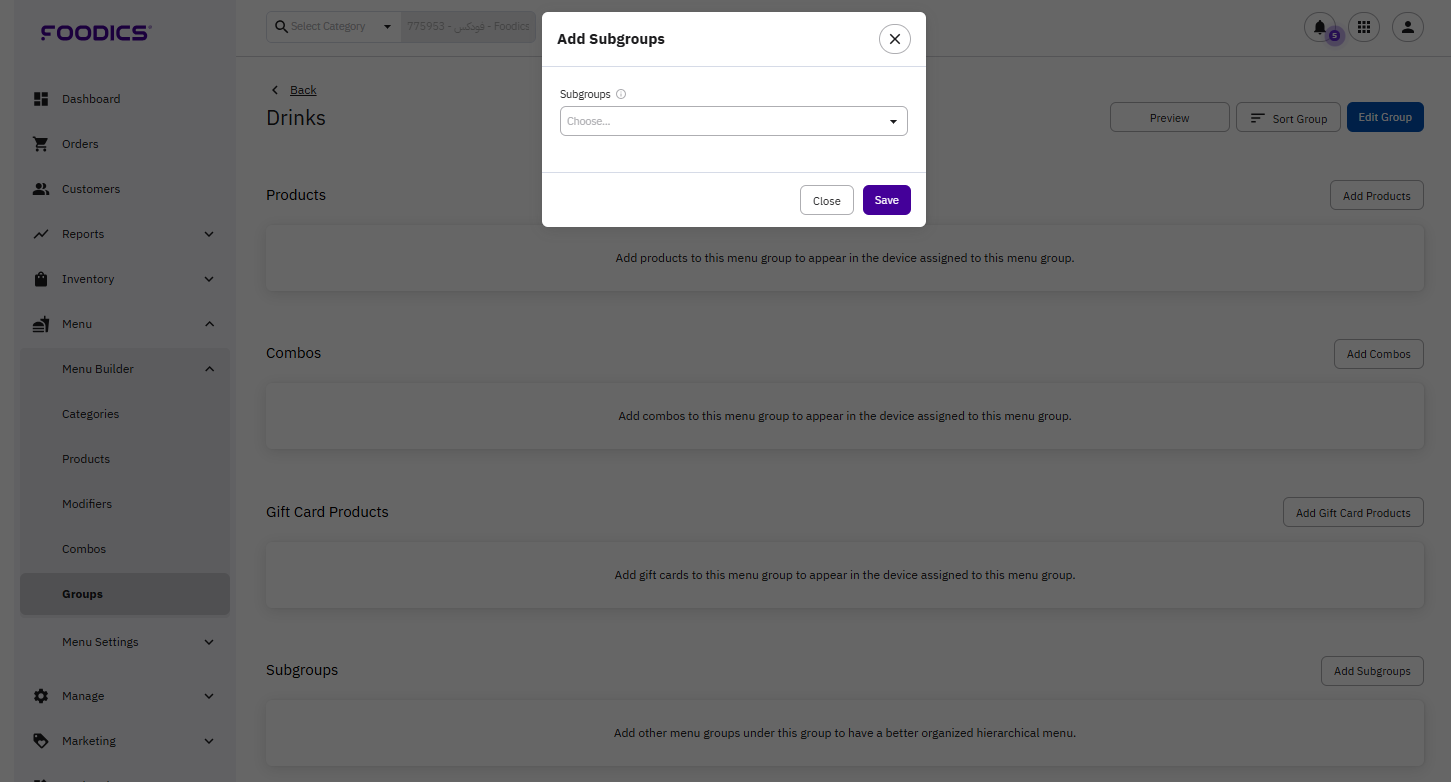Open the Subgroups Choose dropdown
1451x782 pixels.
click(x=733, y=121)
